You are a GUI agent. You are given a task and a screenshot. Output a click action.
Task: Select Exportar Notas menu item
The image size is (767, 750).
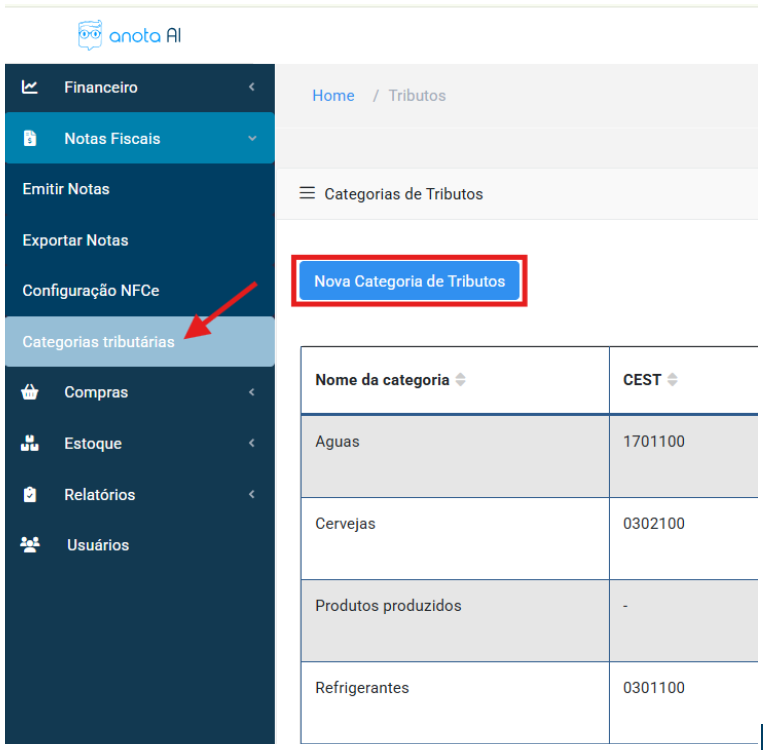(75, 240)
